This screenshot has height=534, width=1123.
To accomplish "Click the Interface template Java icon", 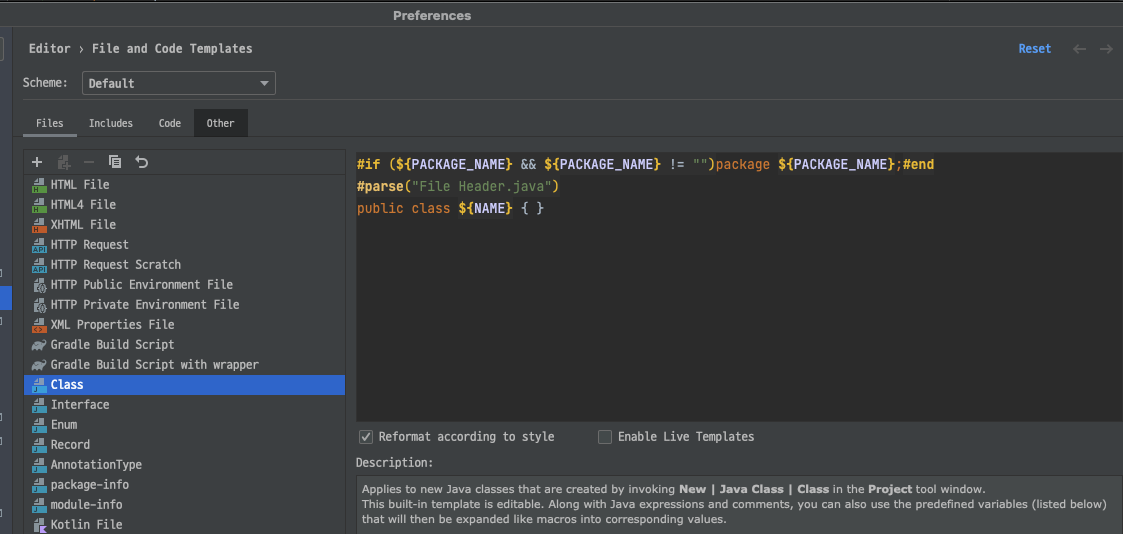I will 39,405.
